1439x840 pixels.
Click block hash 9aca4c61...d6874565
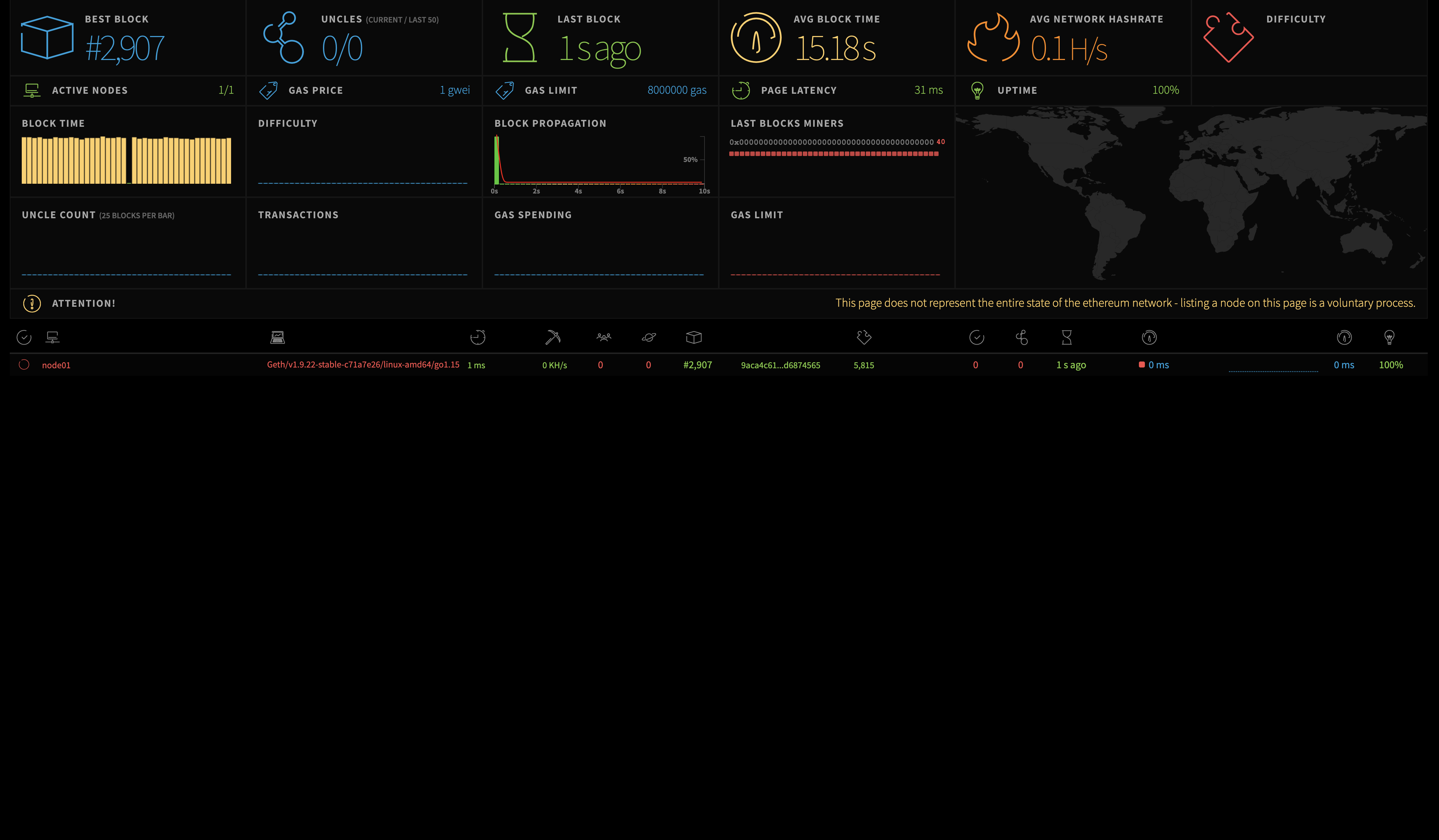click(780, 365)
